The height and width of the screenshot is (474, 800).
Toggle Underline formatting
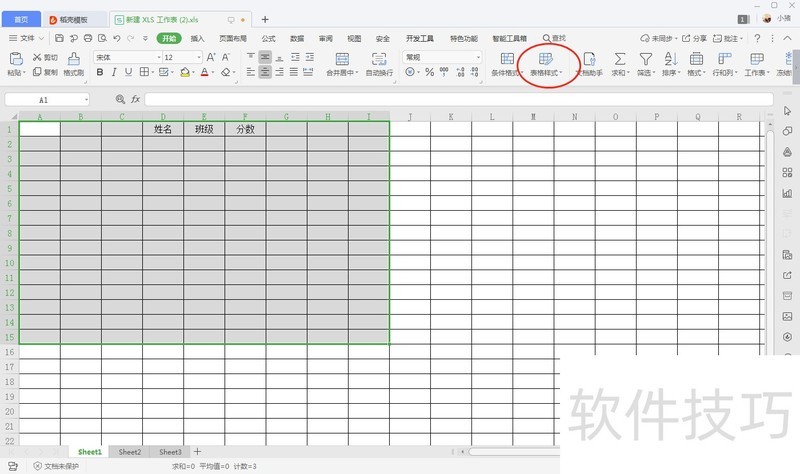[x=128, y=72]
